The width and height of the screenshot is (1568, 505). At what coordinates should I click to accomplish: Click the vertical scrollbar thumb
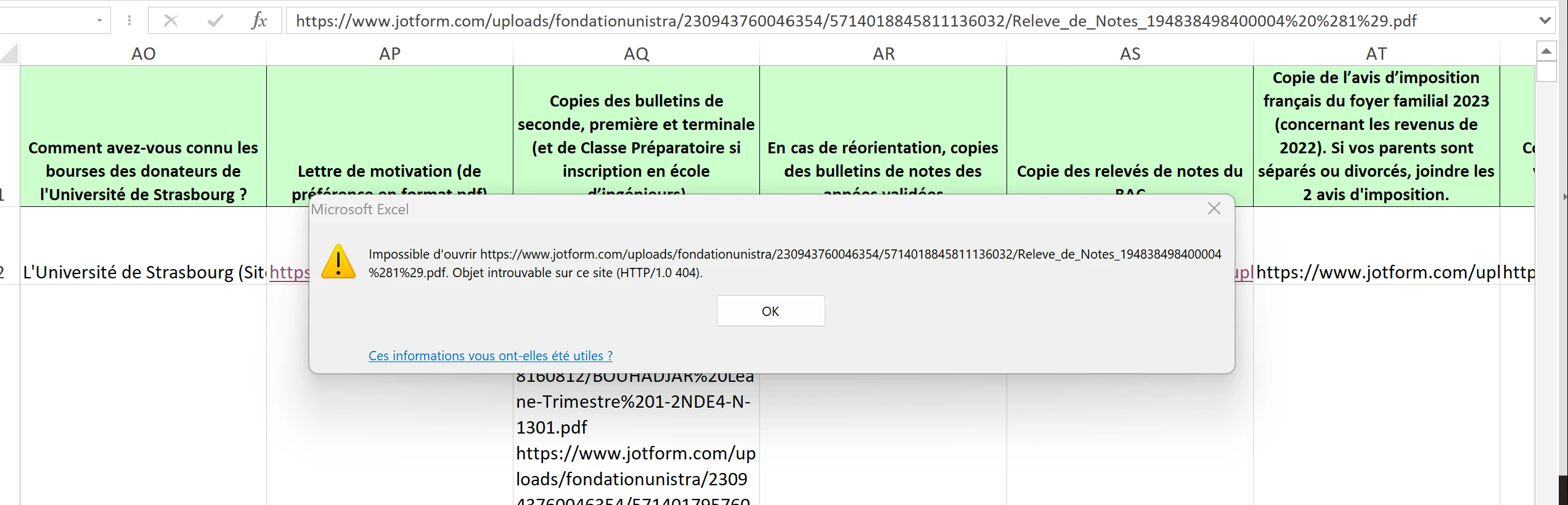(1546, 72)
